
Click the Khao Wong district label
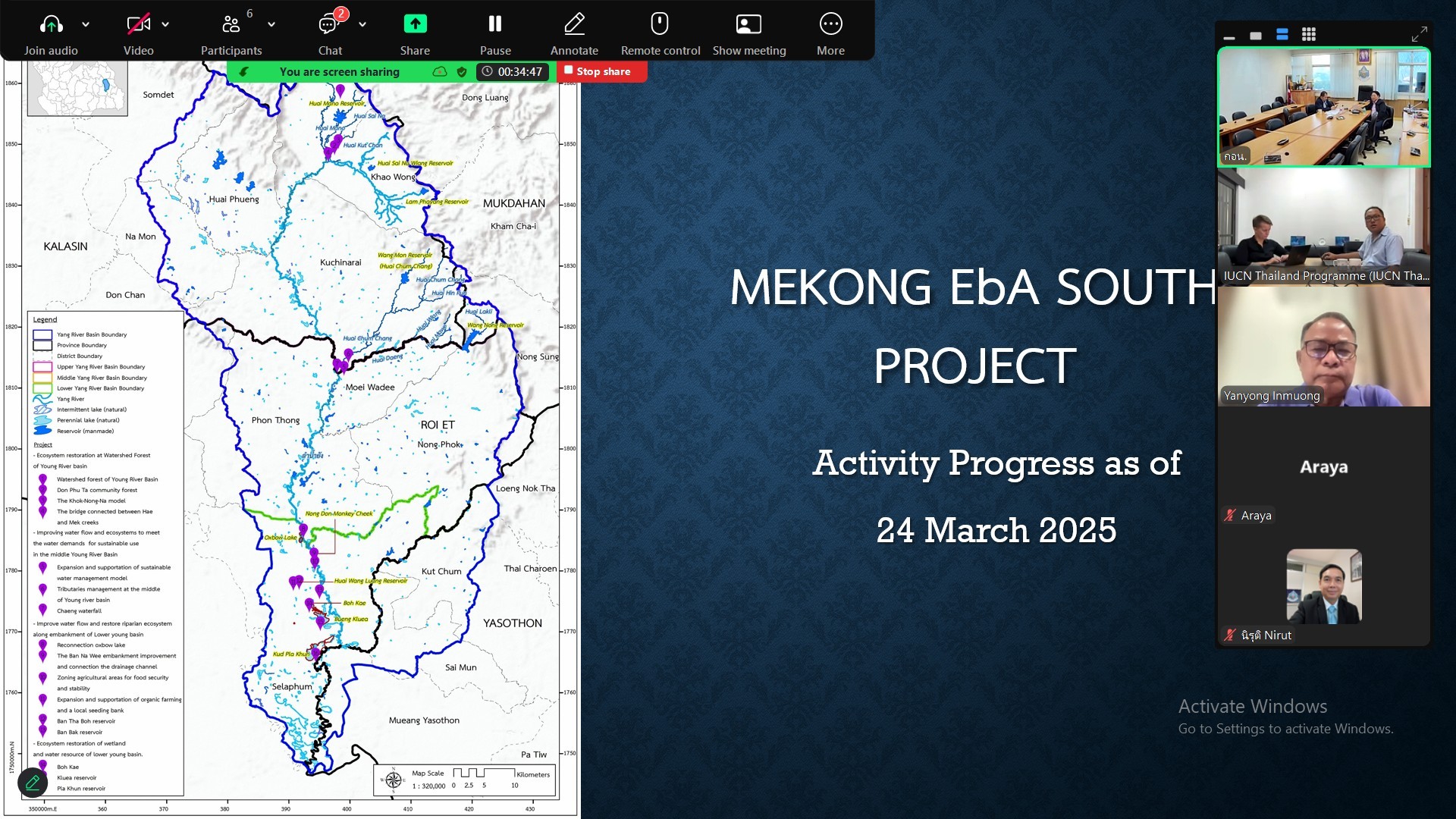pos(393,177)
